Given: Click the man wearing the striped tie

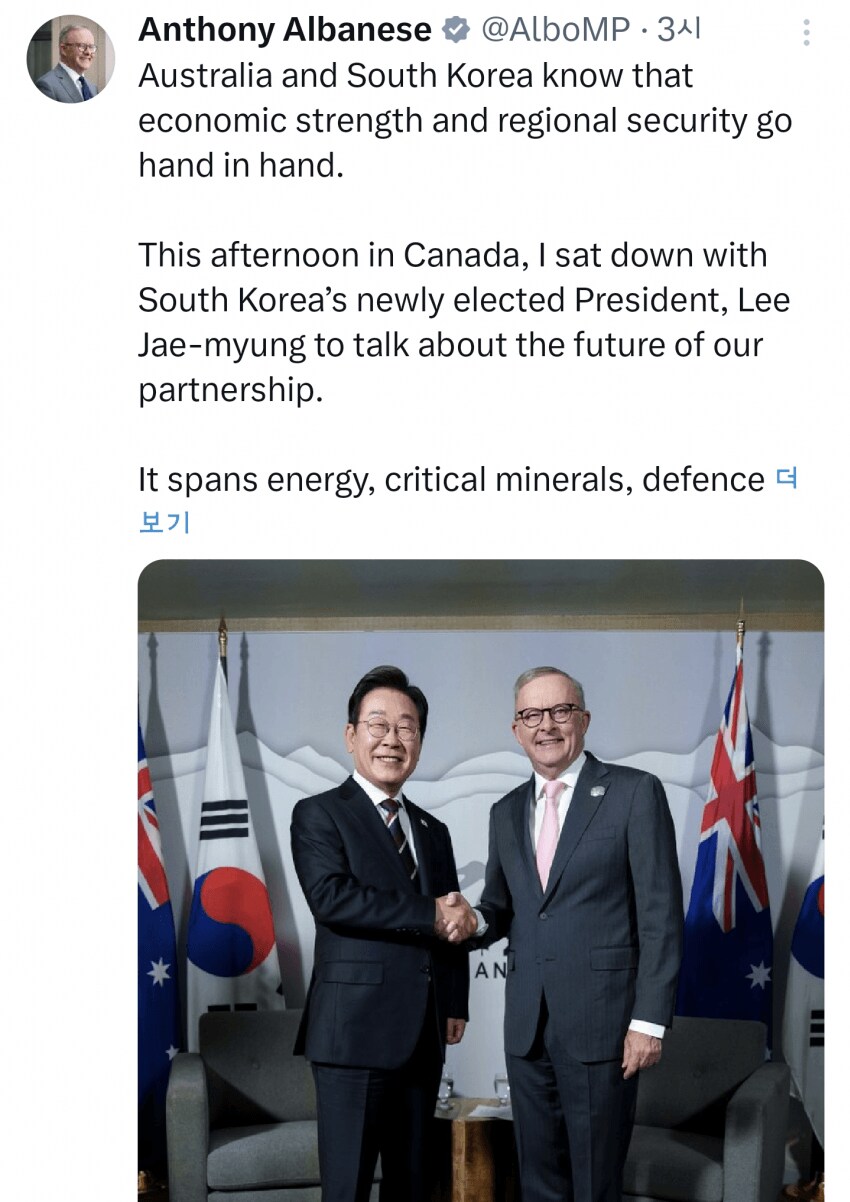Looking at the screenshot, I should coord(375,900).
